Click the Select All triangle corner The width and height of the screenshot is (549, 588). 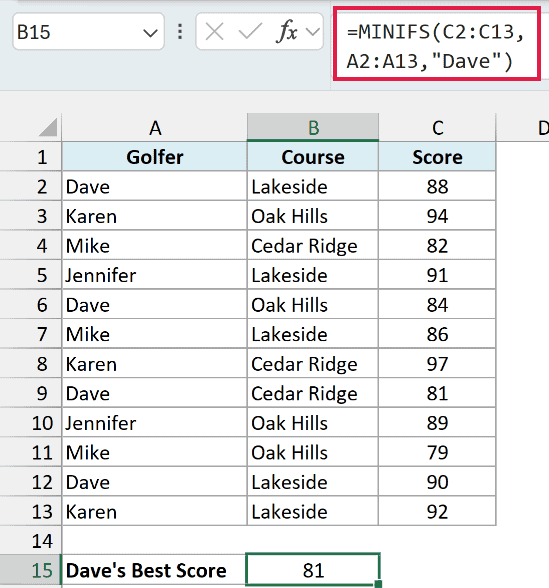48,127
